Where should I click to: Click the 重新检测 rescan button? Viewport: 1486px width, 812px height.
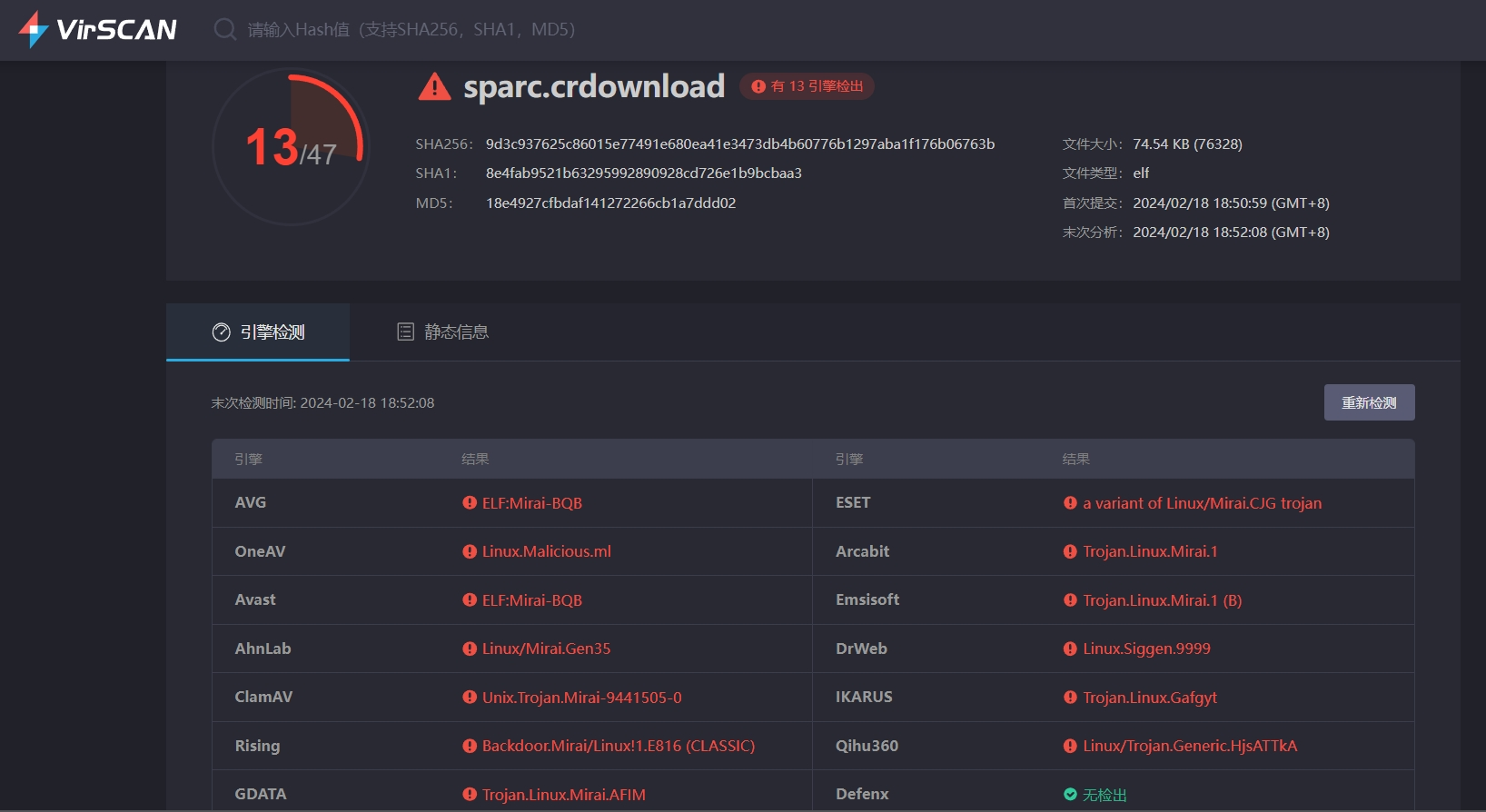[1369, 402]
